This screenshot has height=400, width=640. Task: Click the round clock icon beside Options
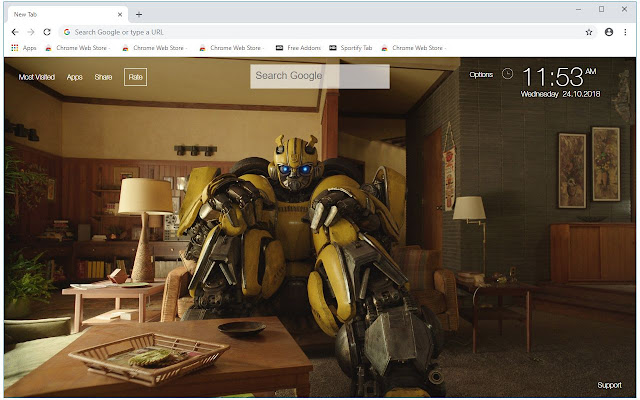(x=507, y=74)
